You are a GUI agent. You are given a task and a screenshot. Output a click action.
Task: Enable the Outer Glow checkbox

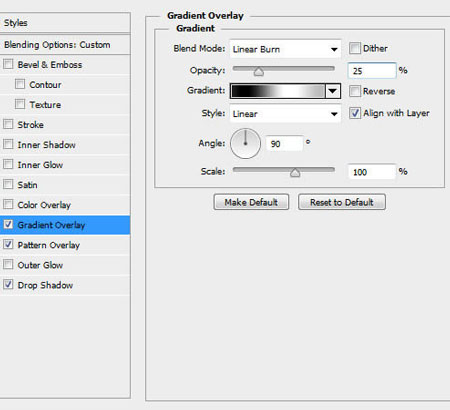tap(8, 264)
